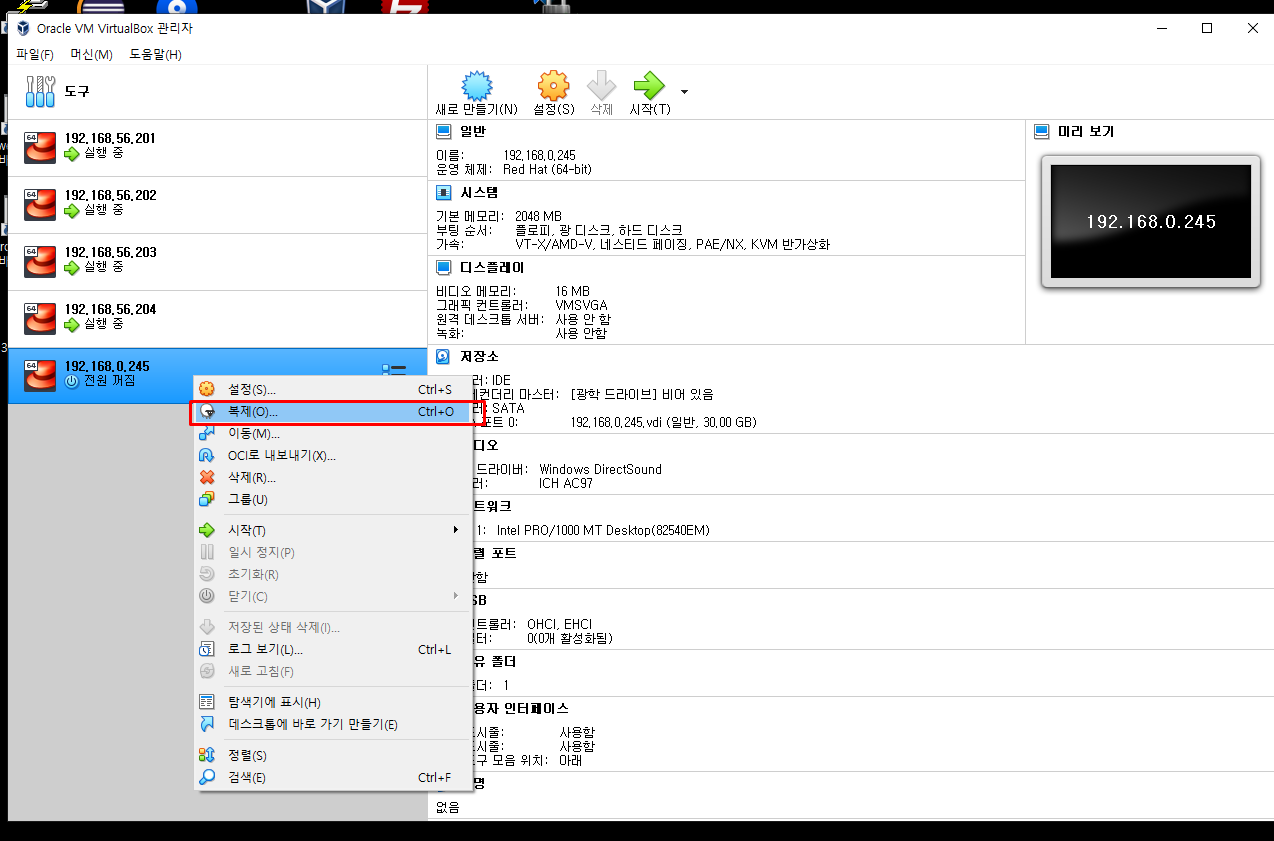Click "Intel PRO/1000 MT Desktop(82540EM)" adapter text

pos(603,530)
